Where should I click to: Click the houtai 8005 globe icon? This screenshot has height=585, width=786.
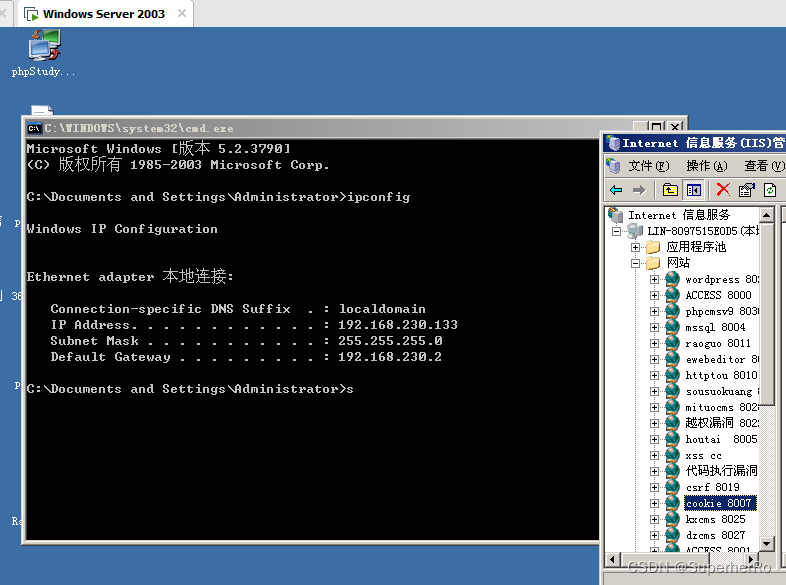click(672, 439)
